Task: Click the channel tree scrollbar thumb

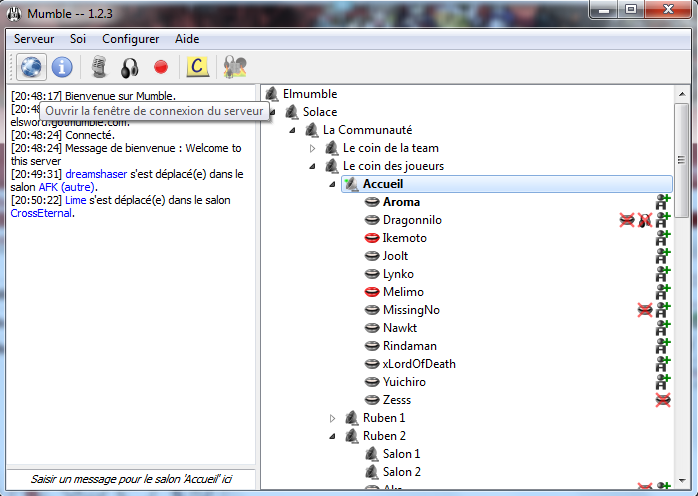Action: pos(682,160)
